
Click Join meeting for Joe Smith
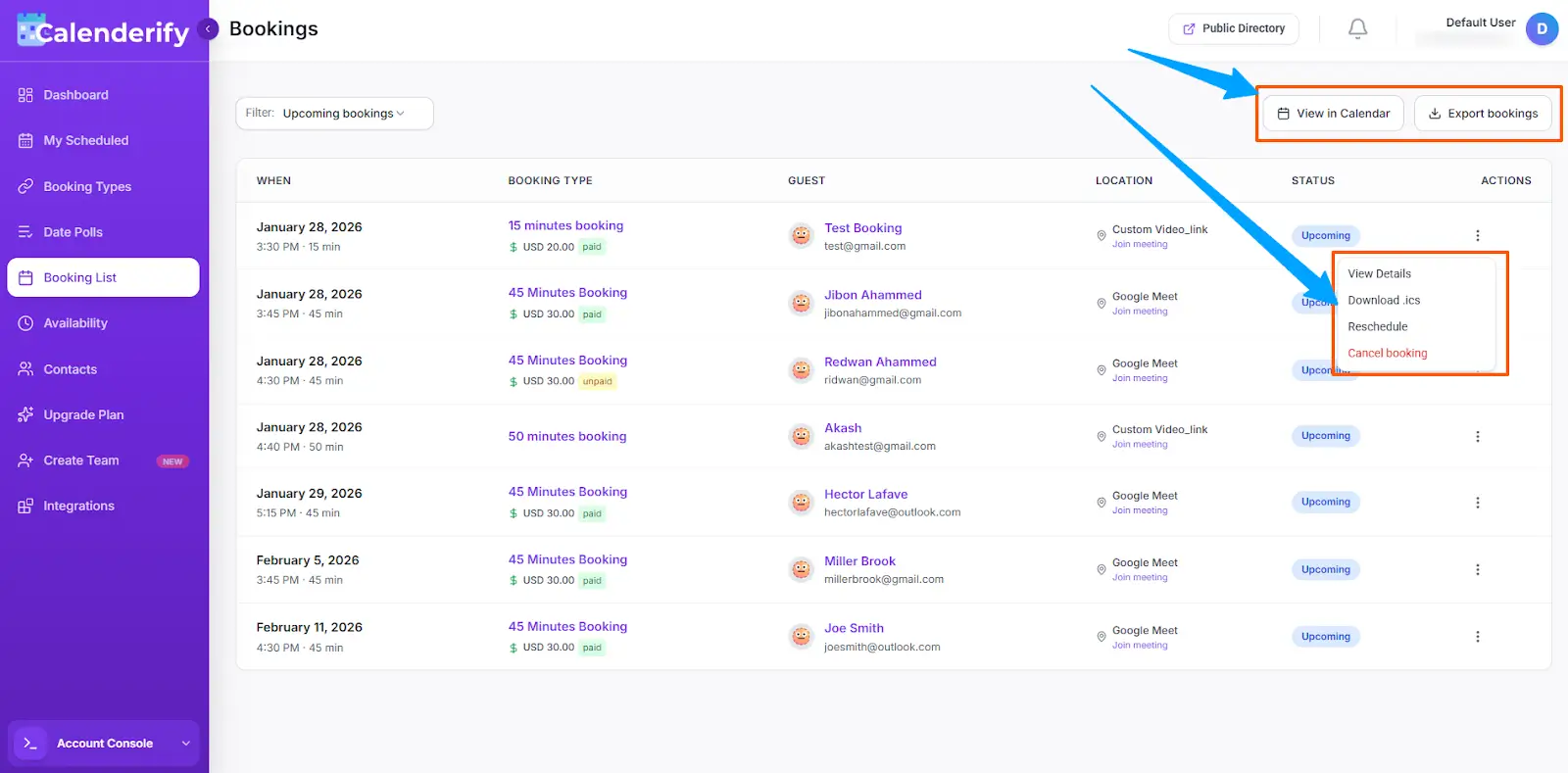[x=1140, y=645]
